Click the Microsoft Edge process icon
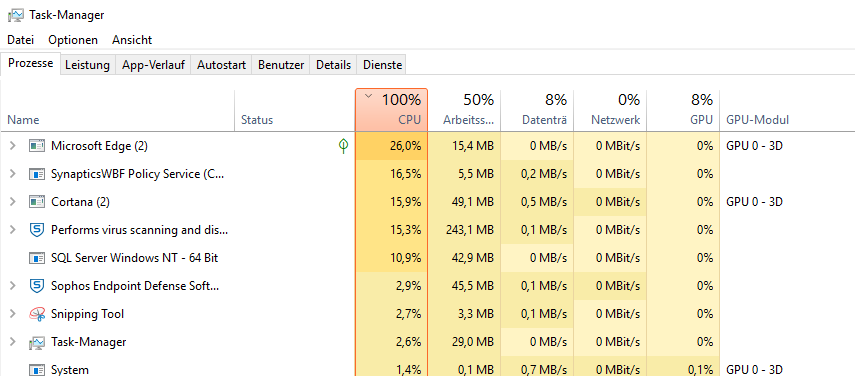The image size is (855, 376). (x=37, y=146)
